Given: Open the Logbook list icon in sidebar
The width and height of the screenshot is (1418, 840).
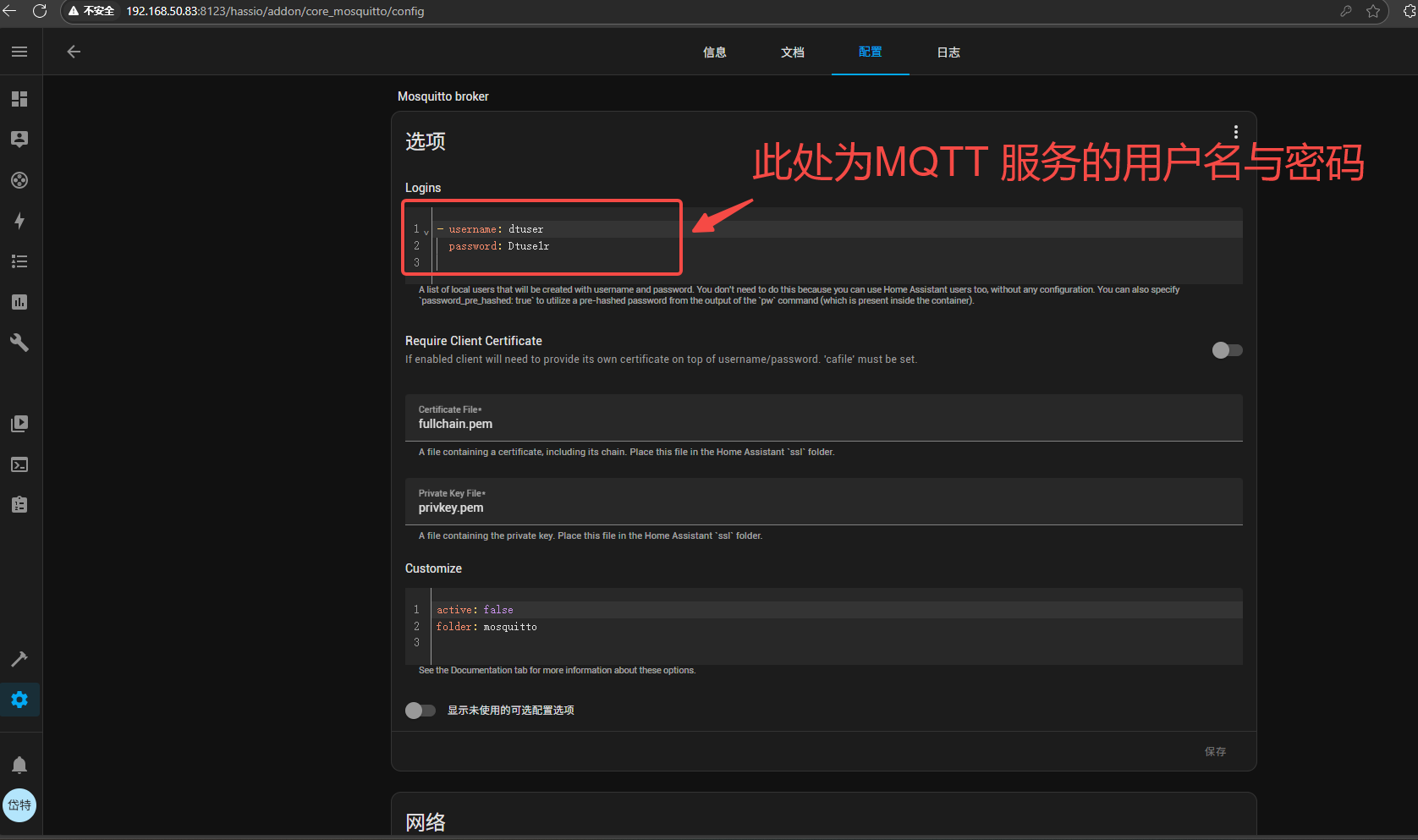Looking at the screenshot, I should click(19, 261).
